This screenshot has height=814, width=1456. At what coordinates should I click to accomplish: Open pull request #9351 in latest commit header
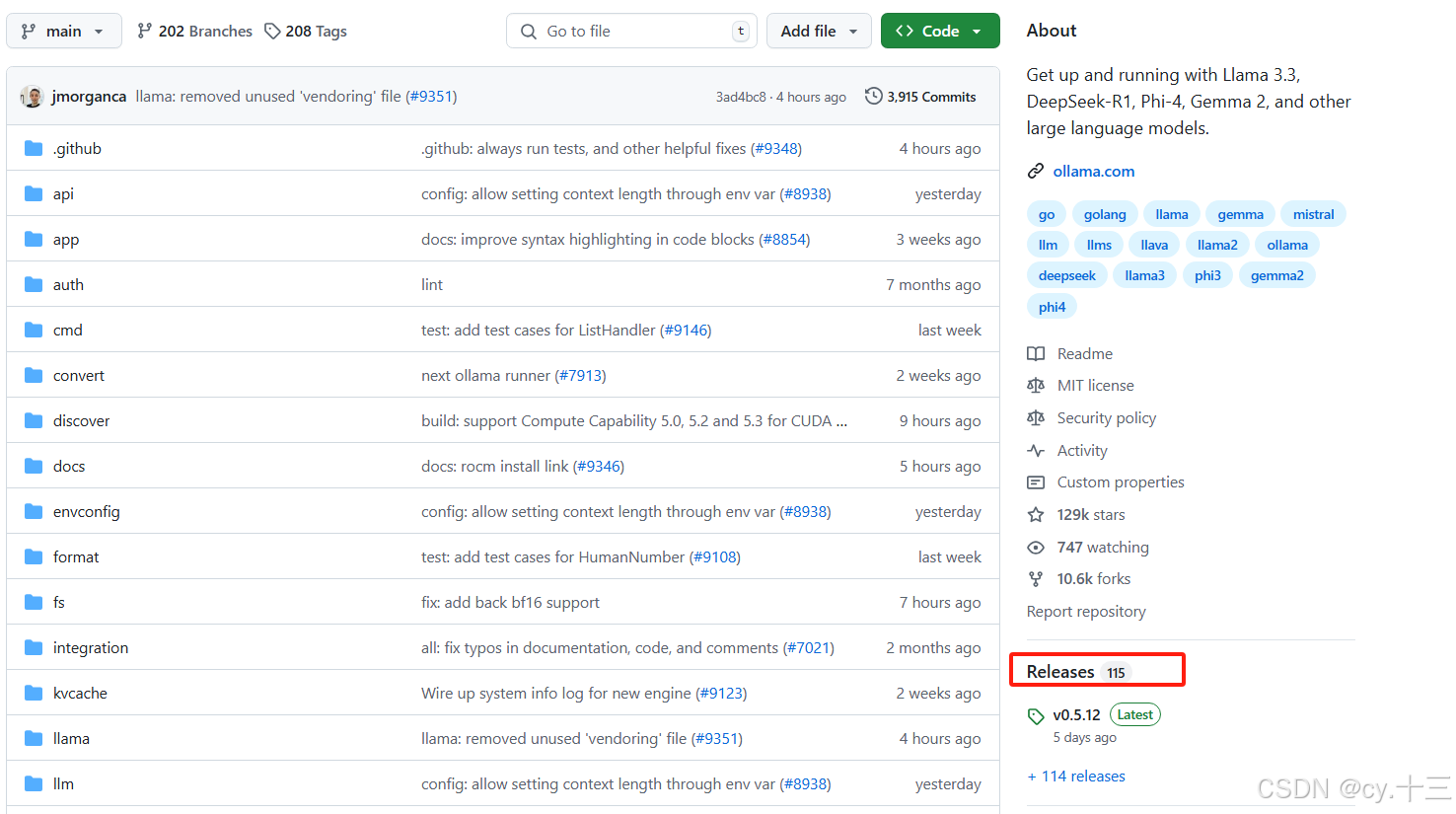pyautogui.click(x=432, y=97)
